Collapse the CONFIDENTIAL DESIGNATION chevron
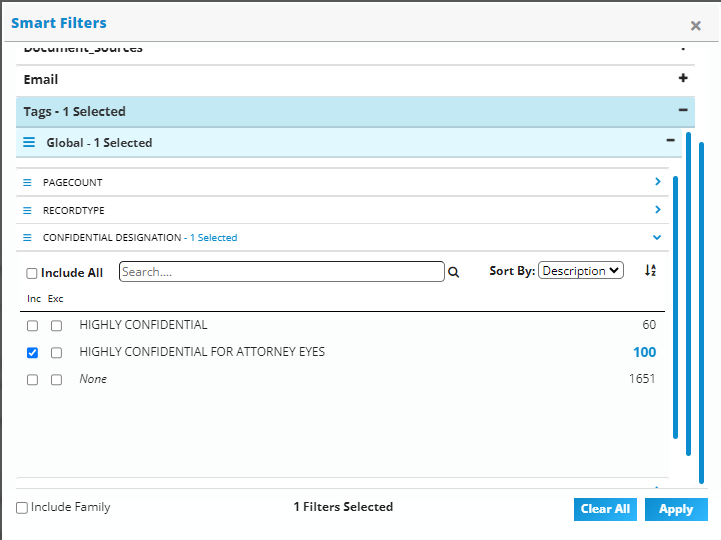 (657, 238)
